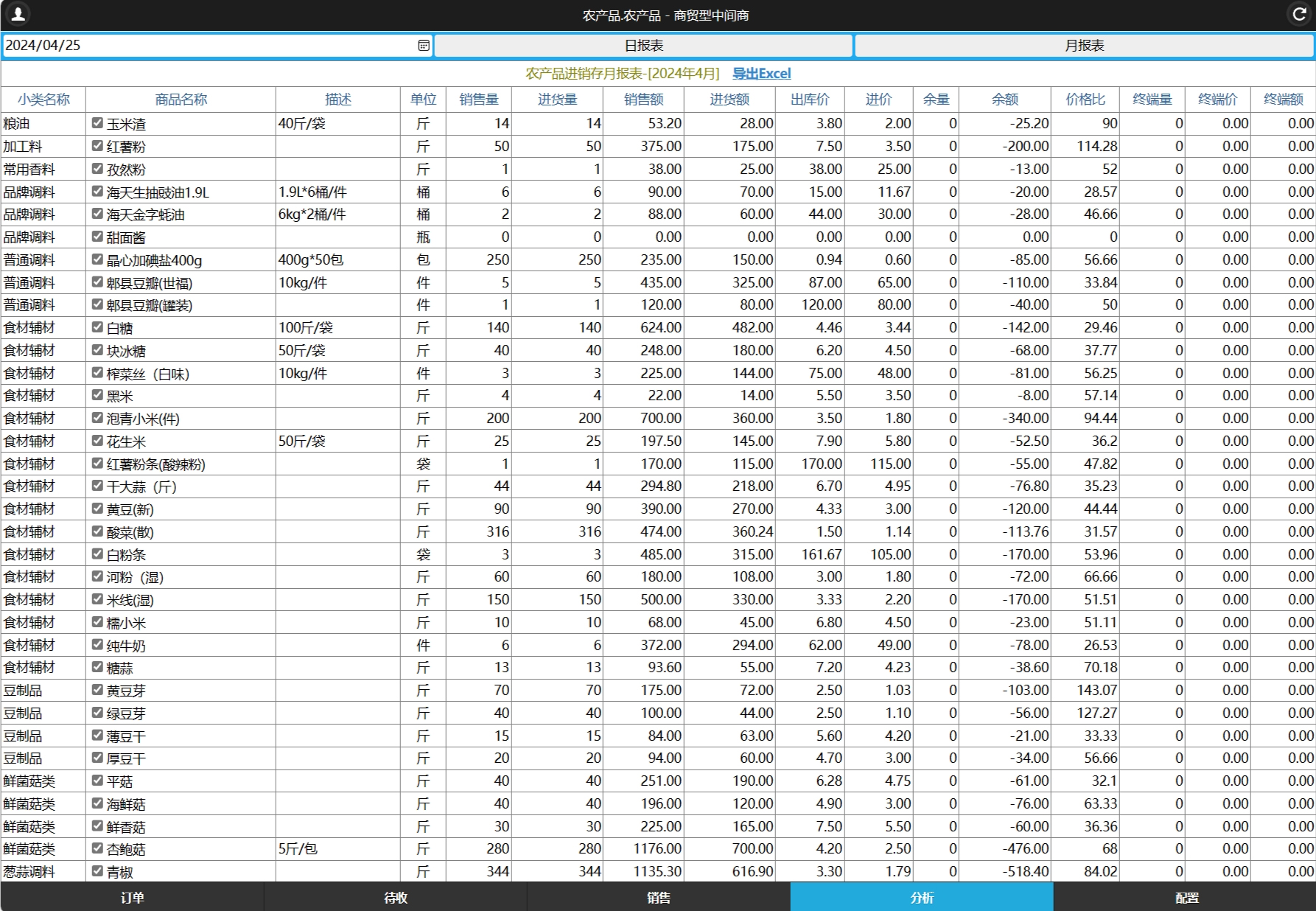Image resolution: width=1316 pixels, height=911 pixels.
Task: Open the calendar picker icon
Action: coord(424,46)
